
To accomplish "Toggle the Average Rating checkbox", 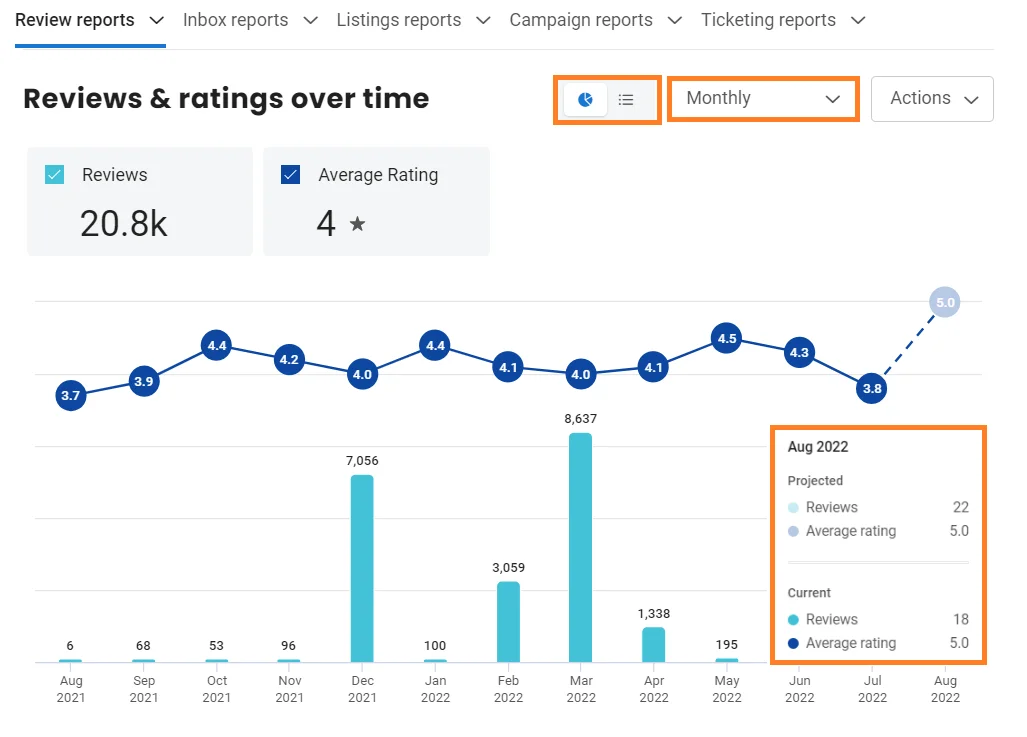I will pyautogui.click(x=292, y=175).
